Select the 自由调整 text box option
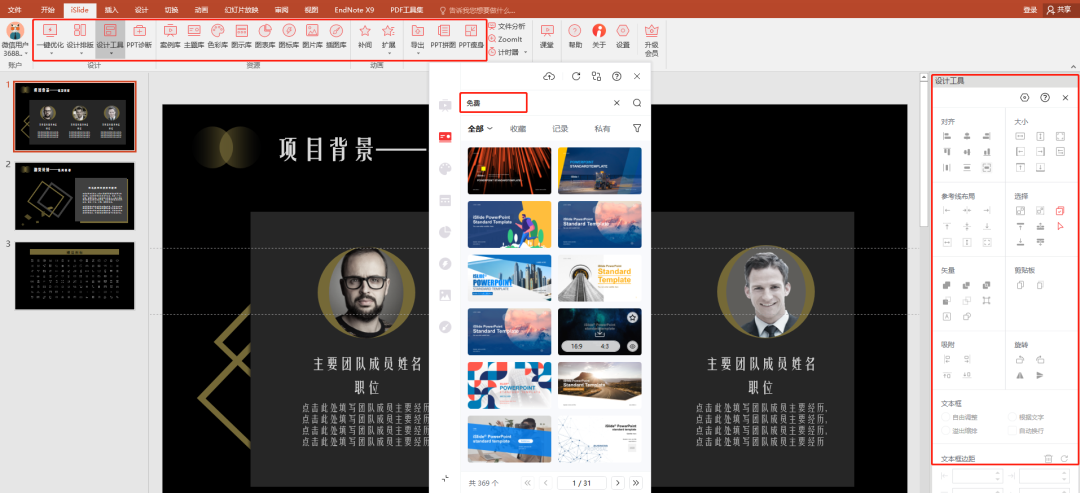This screenshot has height=493, width=1080. click(x=959, y=417)
